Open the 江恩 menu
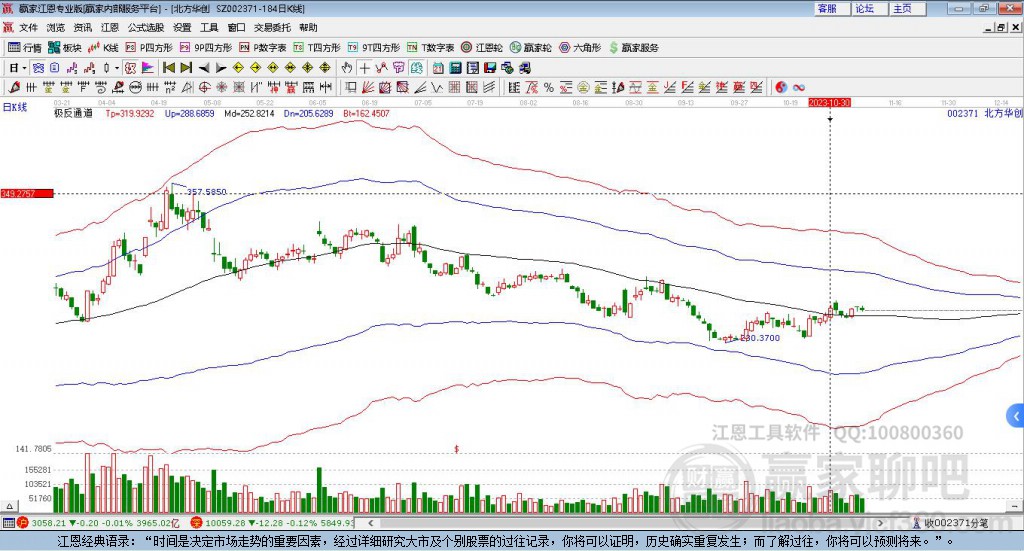Screen dimensions: 1024x551 (x=110, y=27)
